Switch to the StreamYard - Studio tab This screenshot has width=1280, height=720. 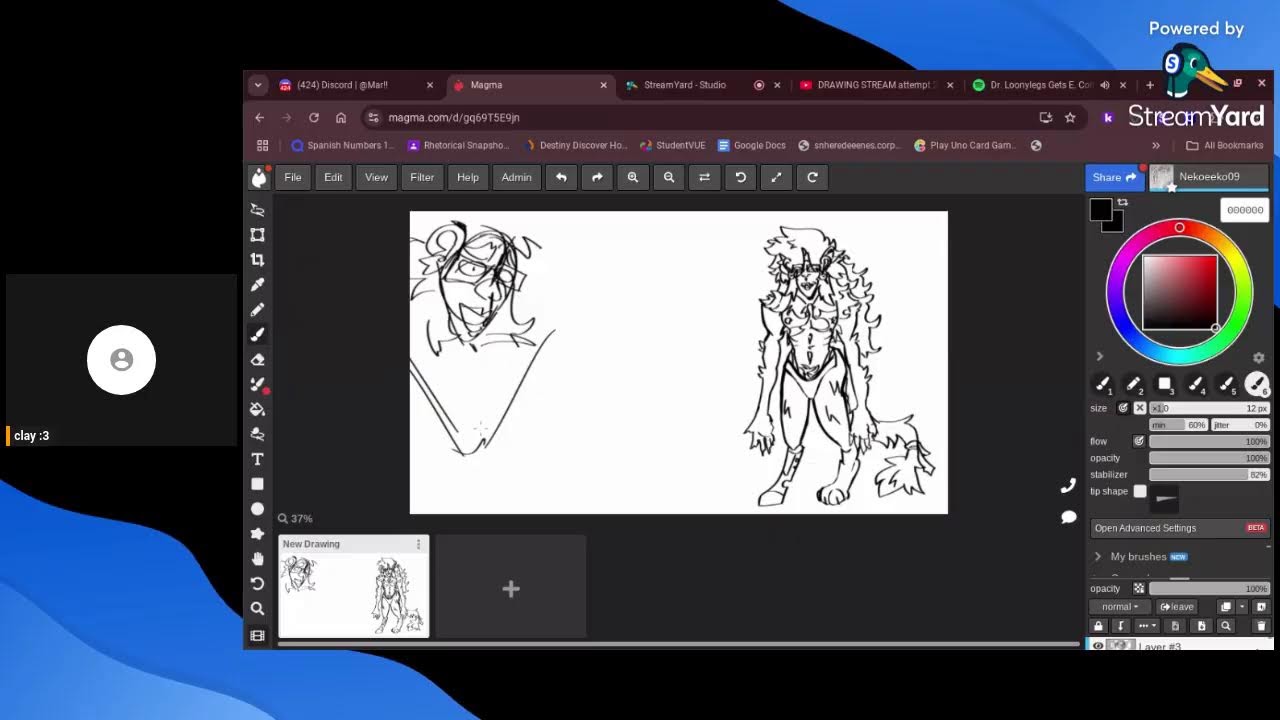click(x=685, y=85)
